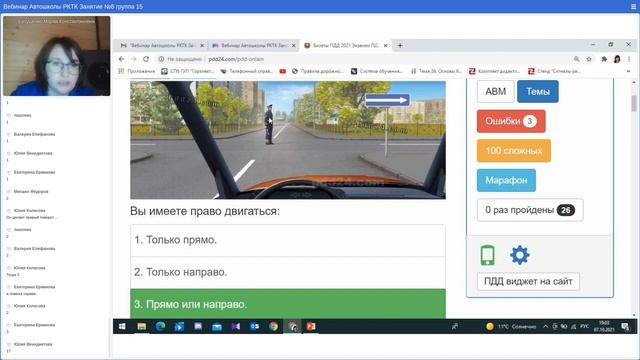Open Microsoft Edge from the taskbar

[160, 327]
